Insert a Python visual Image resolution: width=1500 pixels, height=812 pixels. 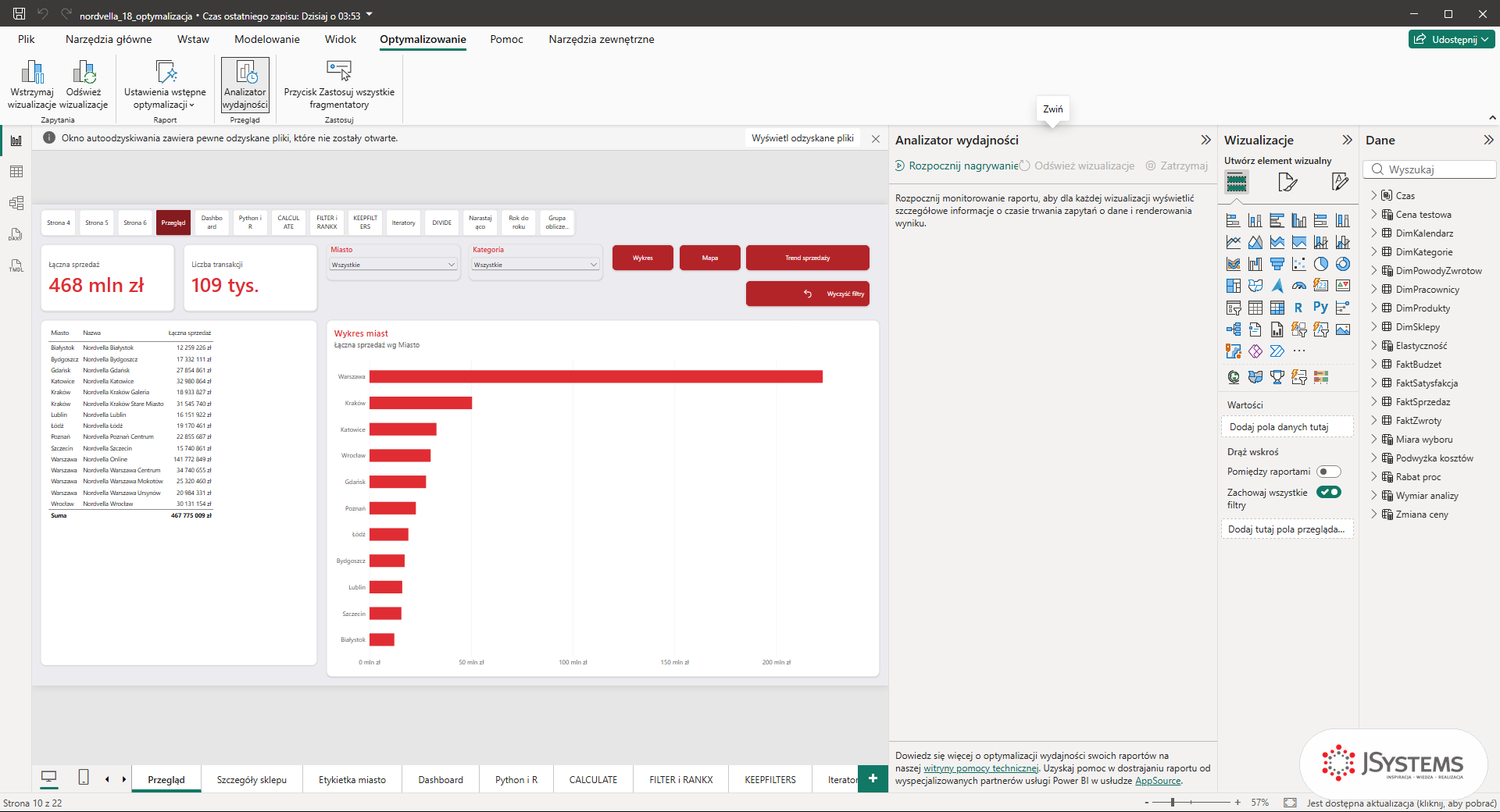1320,308
